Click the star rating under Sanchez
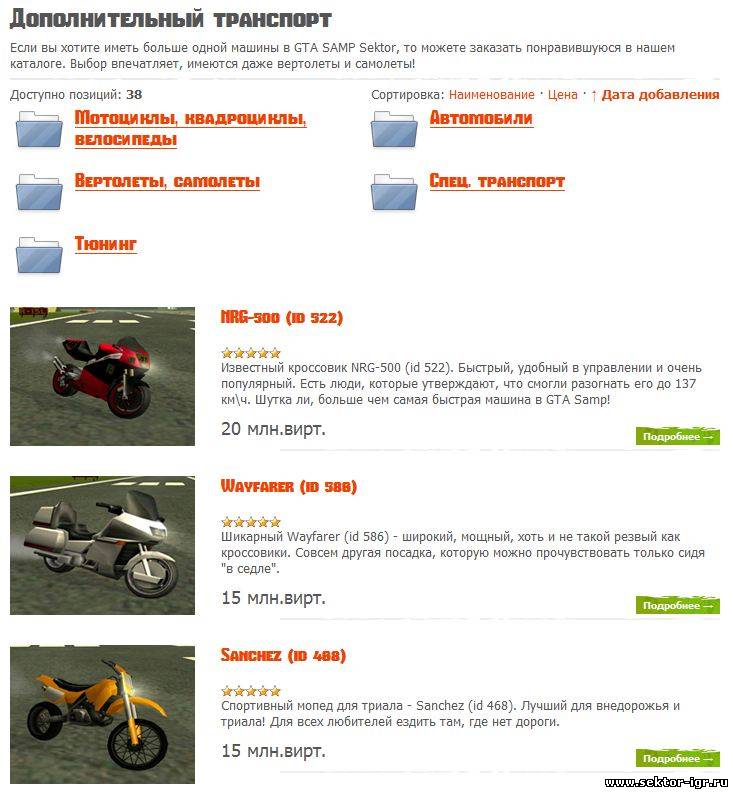 click(x=251, y=691)
